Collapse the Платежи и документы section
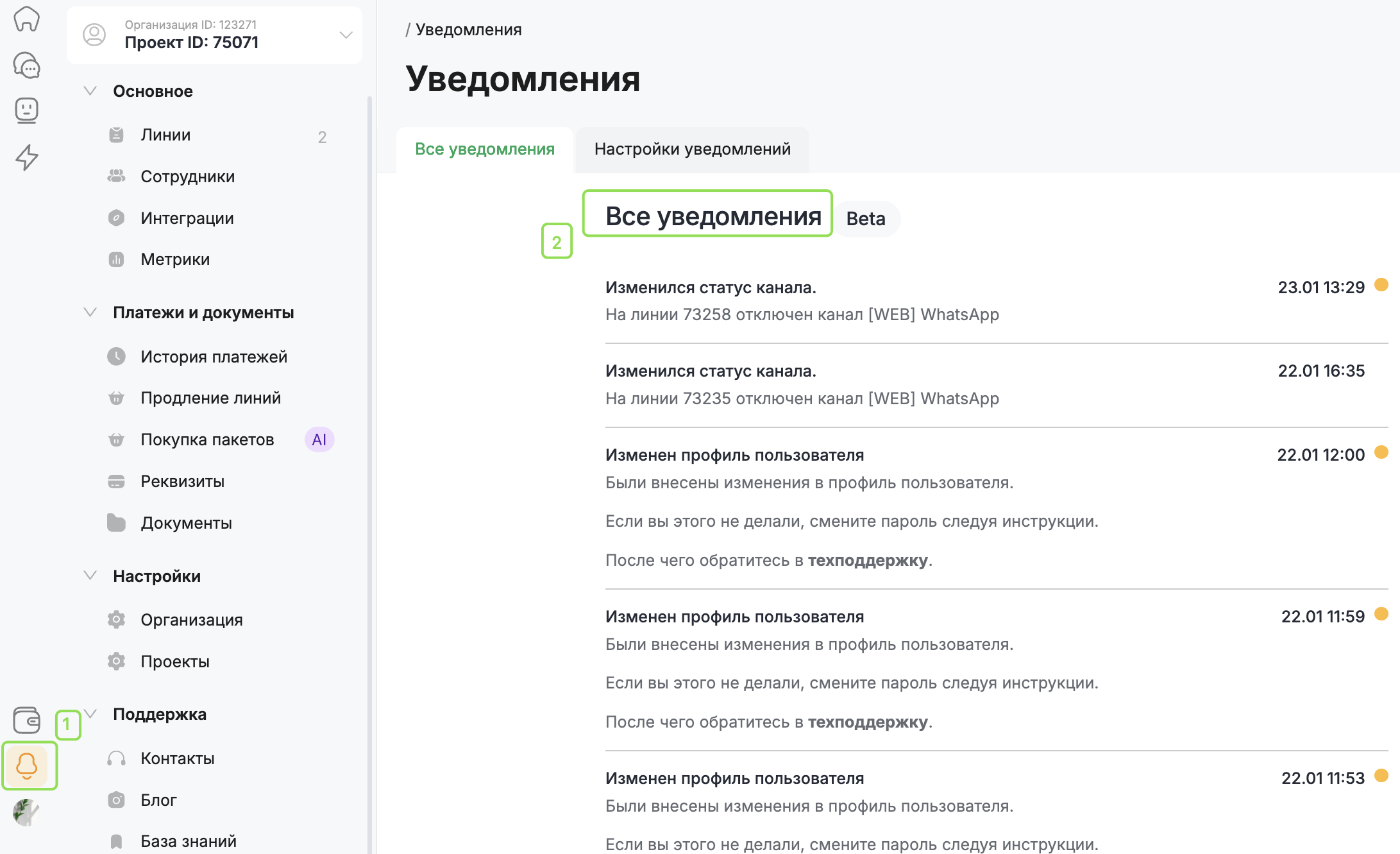The image size is (1400, 854). click(90, 312)
